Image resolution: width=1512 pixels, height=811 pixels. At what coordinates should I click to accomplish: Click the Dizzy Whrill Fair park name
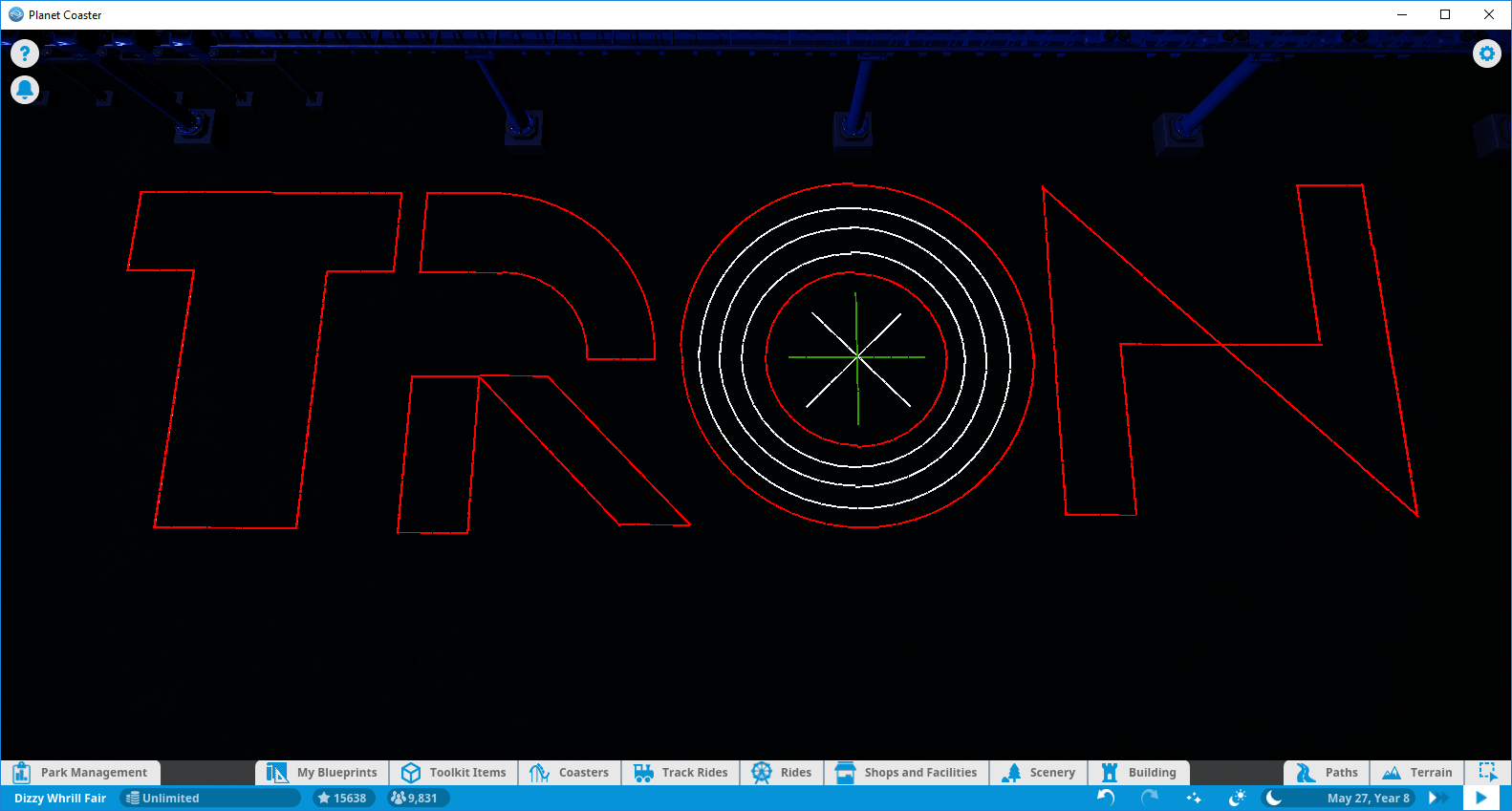tap(60, 799)
